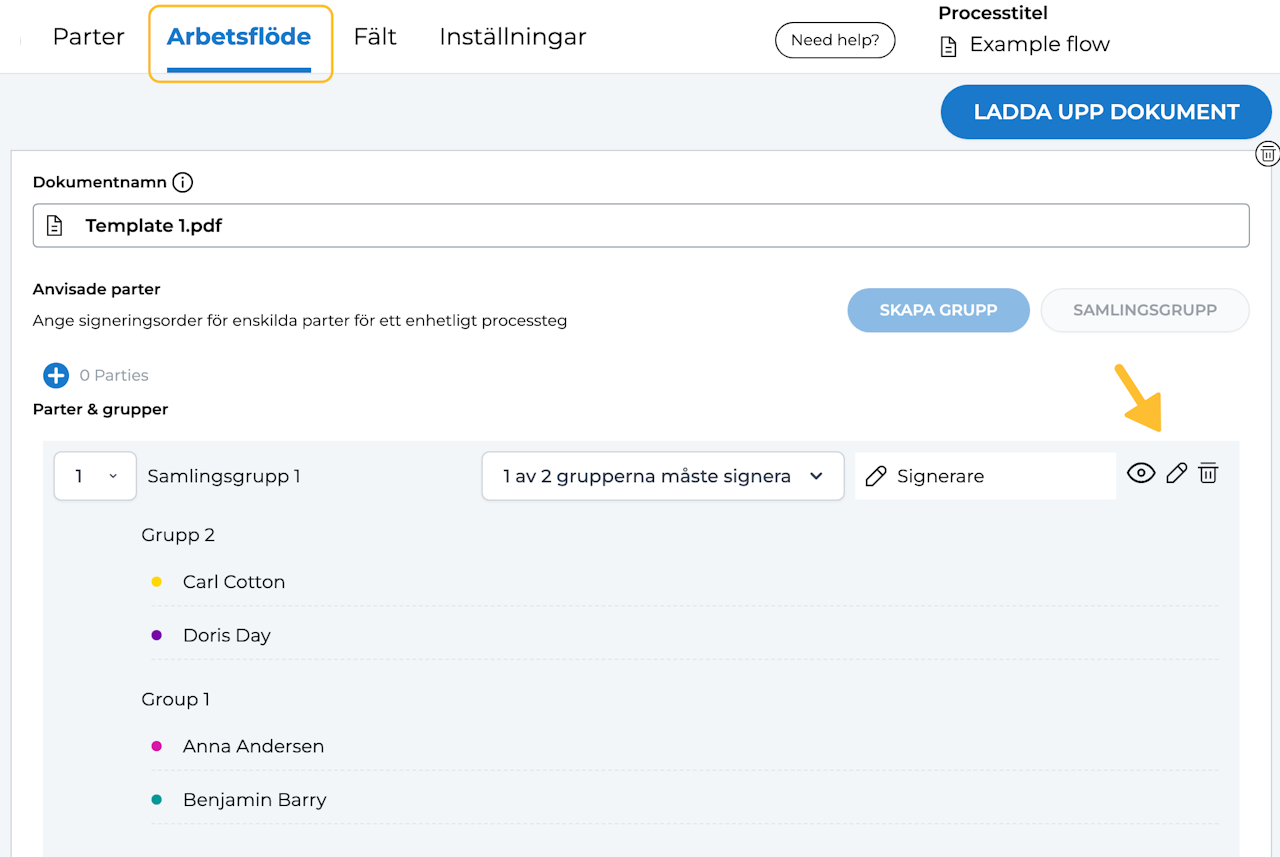Open the signing order number dropdown
1280x857 pixels.
click(95, 477)
